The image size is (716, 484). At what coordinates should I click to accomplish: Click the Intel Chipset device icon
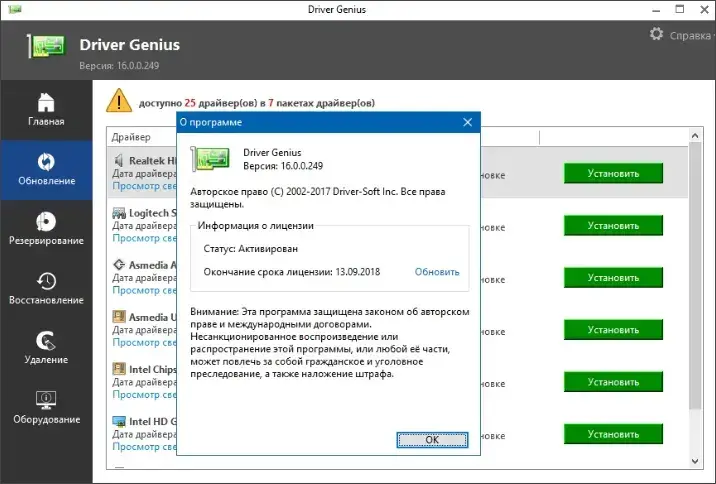(119, 369)
